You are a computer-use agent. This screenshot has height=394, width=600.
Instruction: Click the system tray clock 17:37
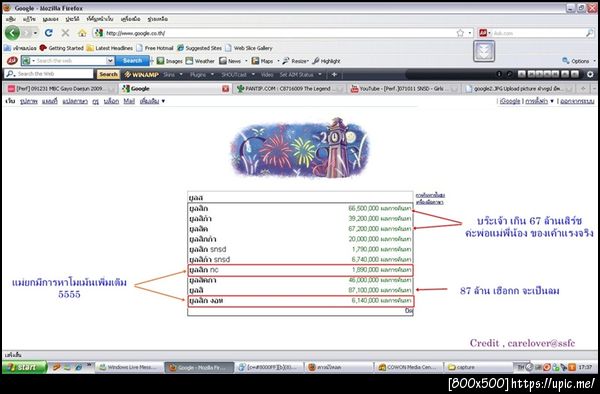coord(585,367)
